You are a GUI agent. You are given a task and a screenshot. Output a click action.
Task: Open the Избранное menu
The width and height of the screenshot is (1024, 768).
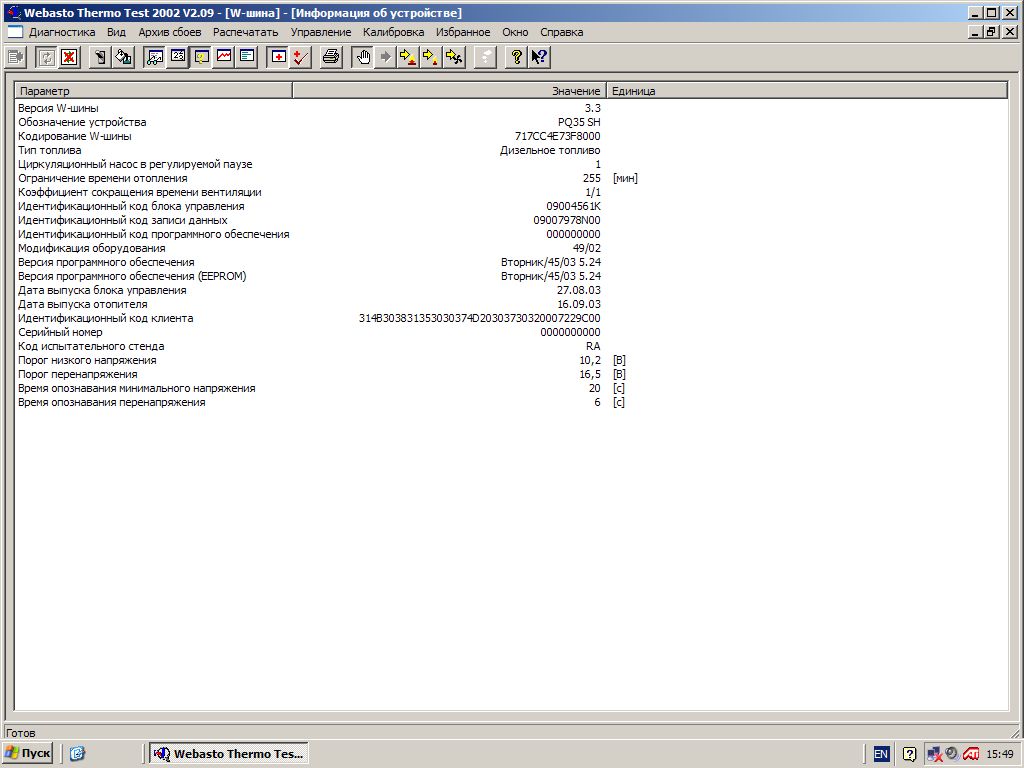[x=463, y=32]
